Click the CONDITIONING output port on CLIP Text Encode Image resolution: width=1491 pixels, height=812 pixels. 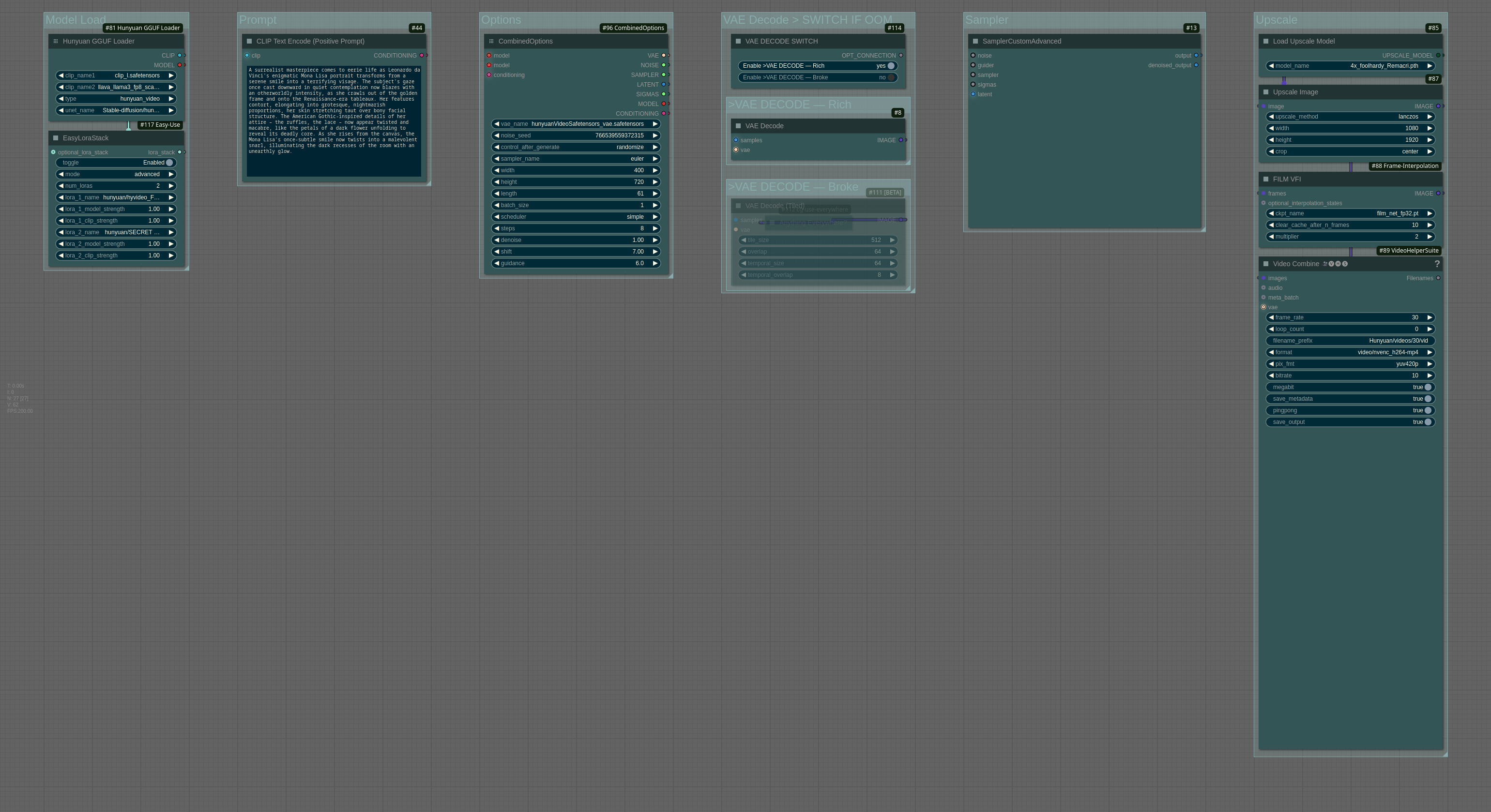coord(422,56)
